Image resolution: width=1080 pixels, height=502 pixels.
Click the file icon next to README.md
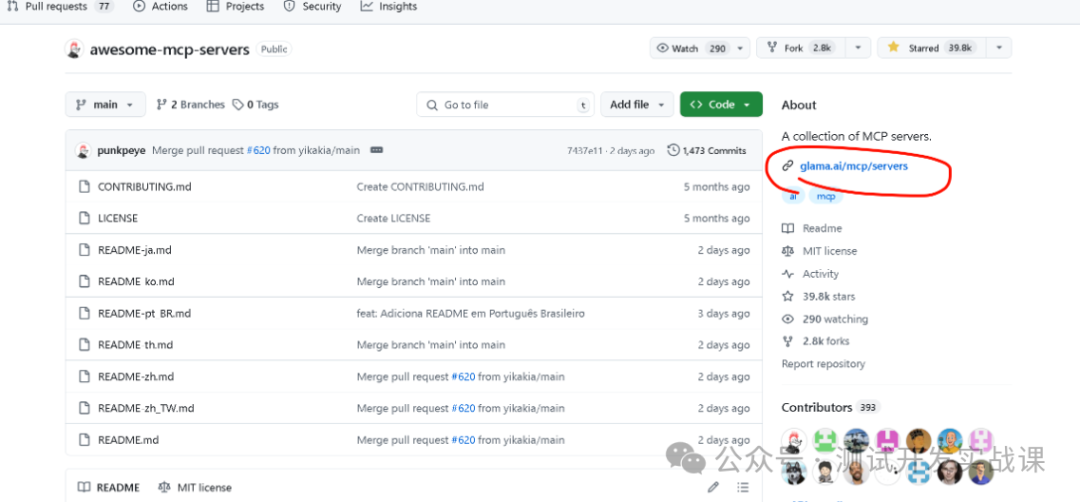84,440
